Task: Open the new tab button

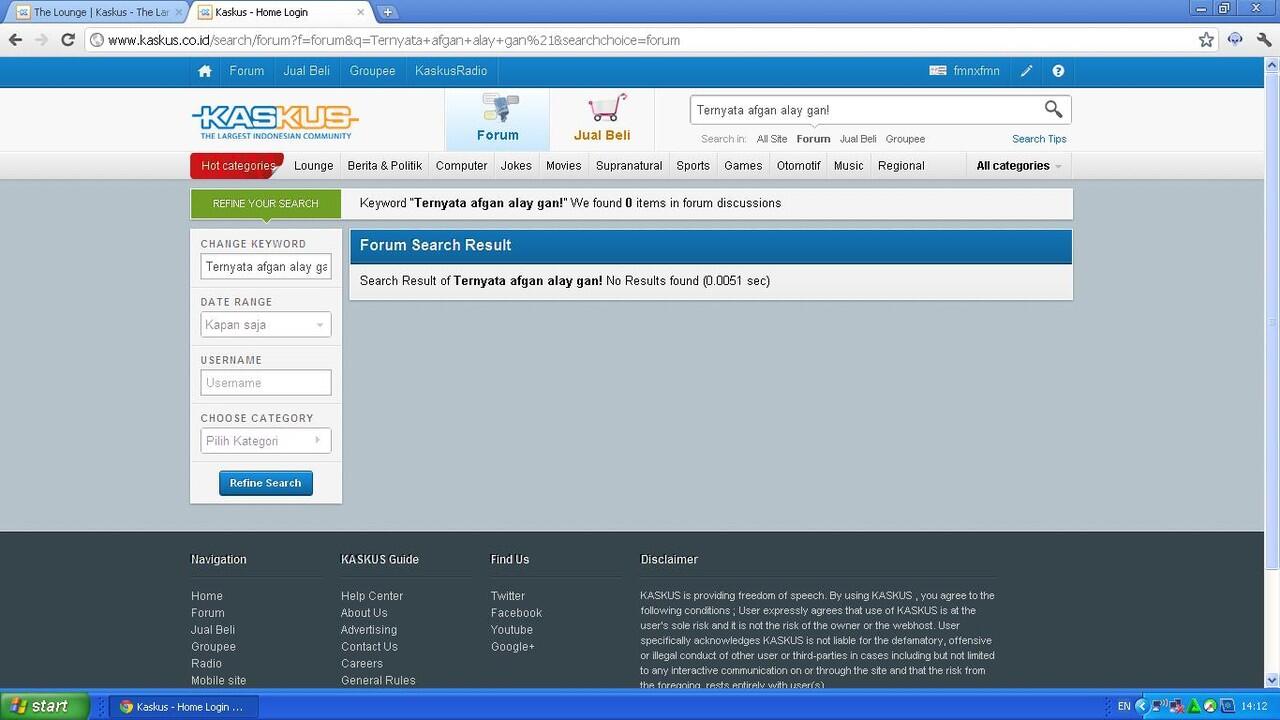Action: (388, 12)
